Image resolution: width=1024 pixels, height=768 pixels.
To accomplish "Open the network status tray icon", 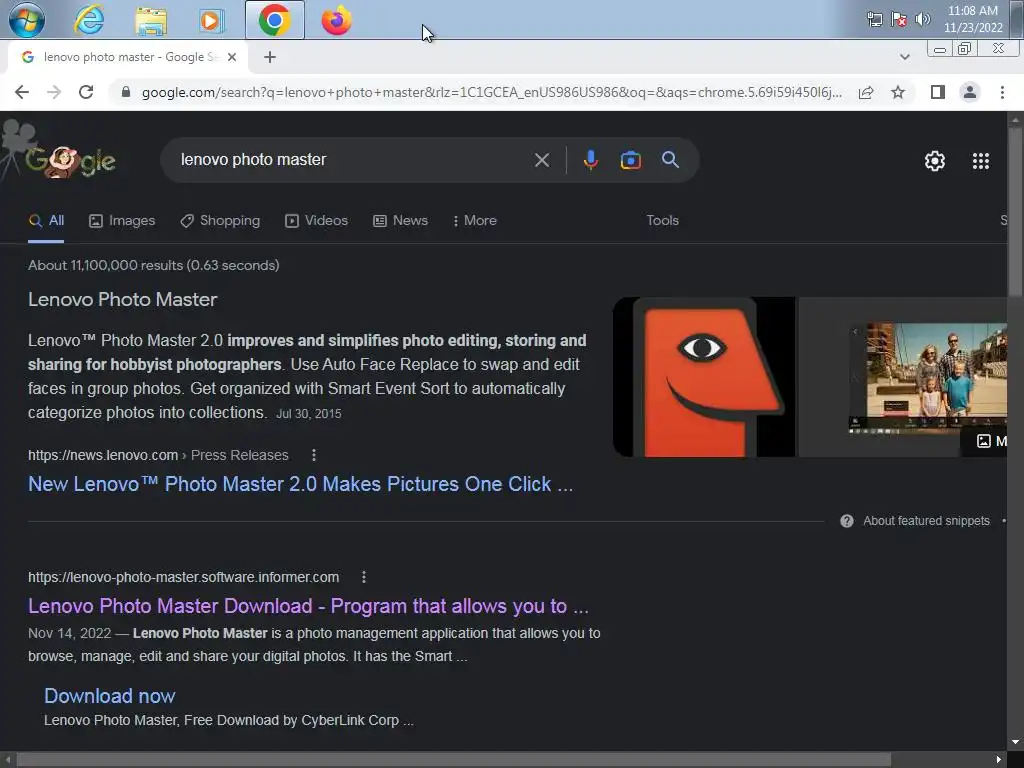I will 874,19.
